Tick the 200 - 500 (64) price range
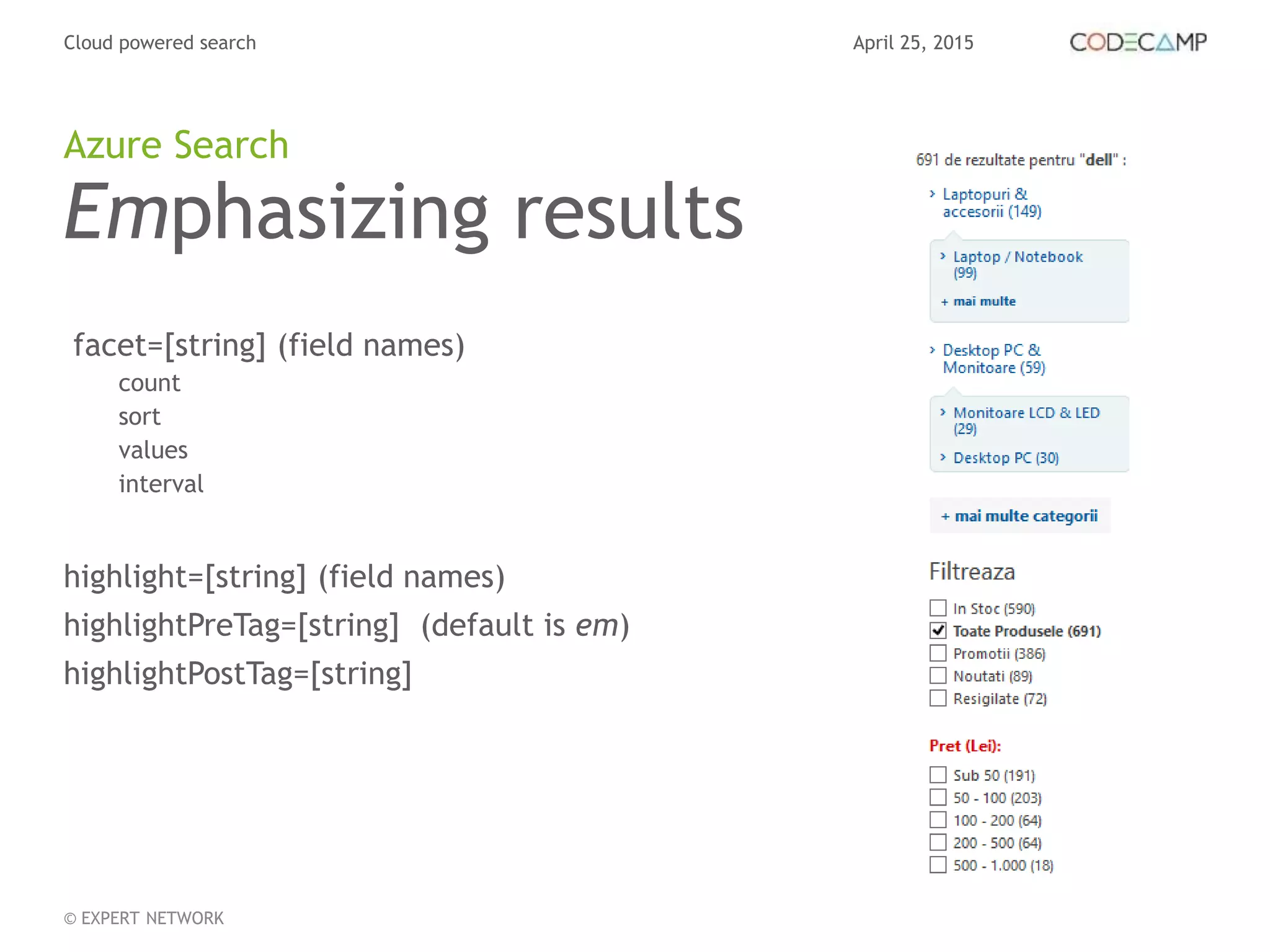 tap(938, 842)
